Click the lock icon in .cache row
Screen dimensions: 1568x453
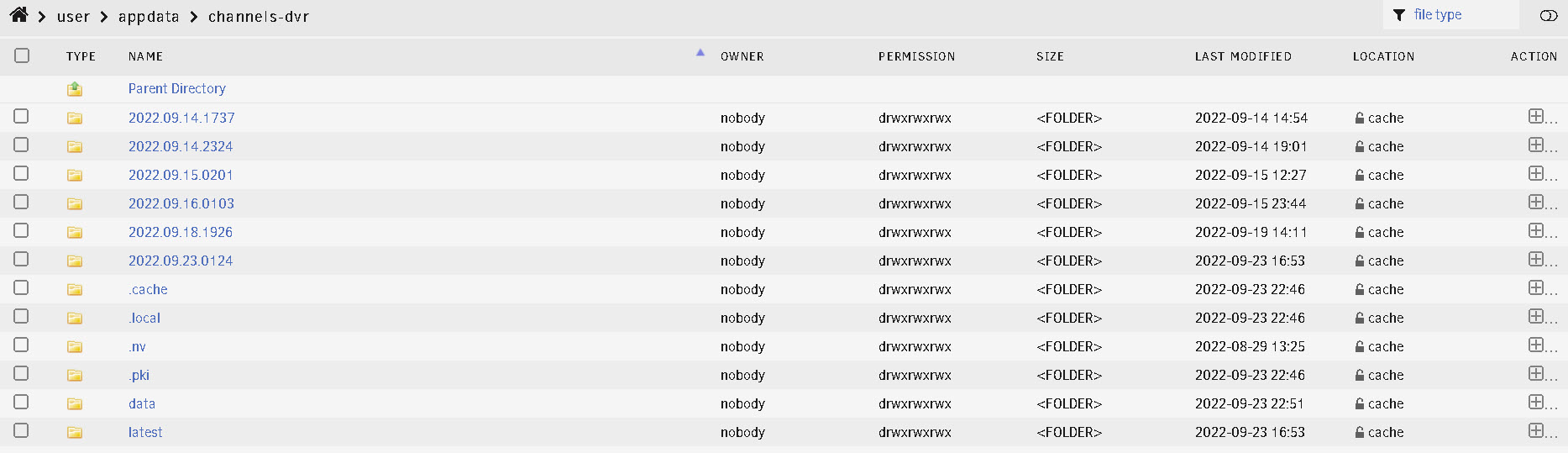pos(1359,290)
